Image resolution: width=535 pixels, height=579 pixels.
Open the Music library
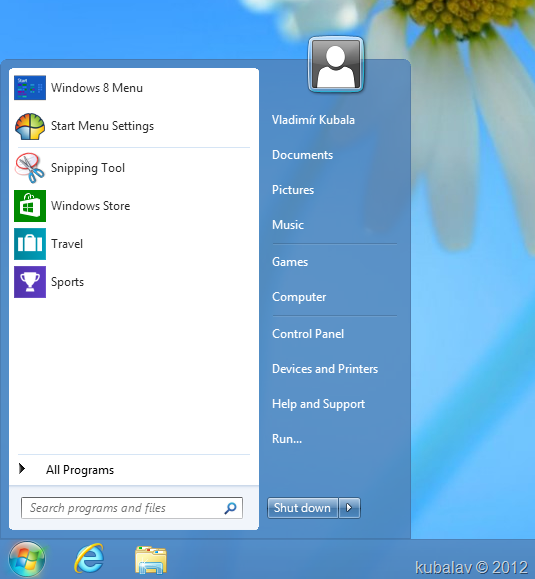(x=288, y=225)
